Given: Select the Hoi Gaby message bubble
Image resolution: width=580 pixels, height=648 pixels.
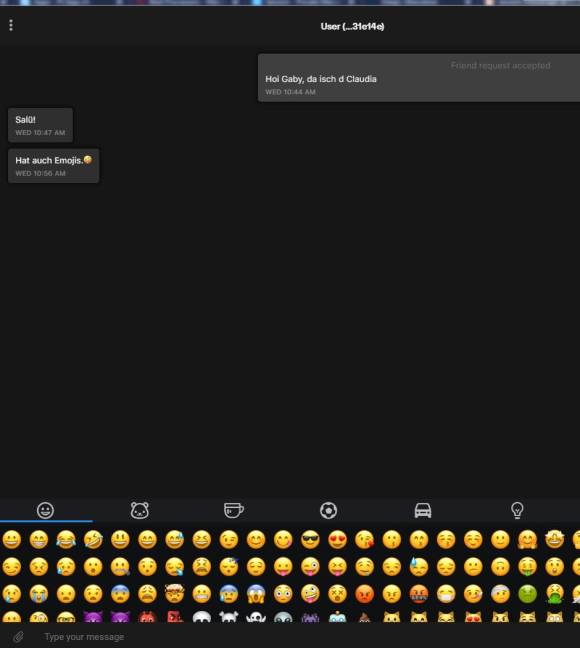Looking at the screenshot, I should pos(419,78).
